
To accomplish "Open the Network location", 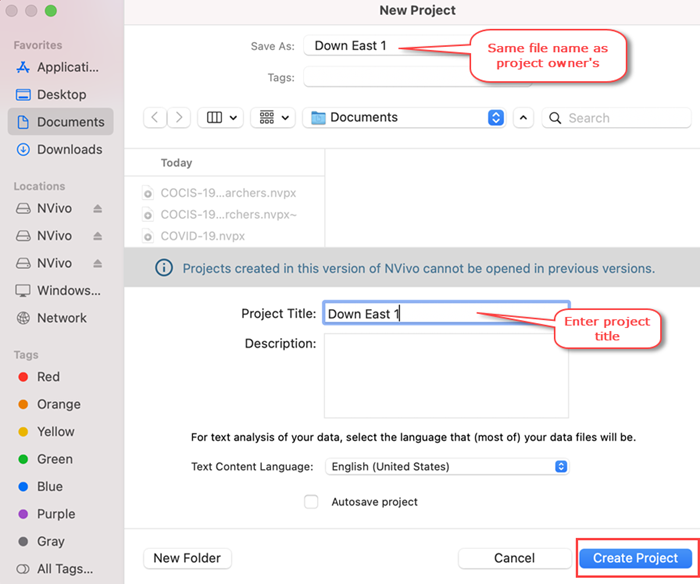I will pyautogui.click(x=51, y=318).
